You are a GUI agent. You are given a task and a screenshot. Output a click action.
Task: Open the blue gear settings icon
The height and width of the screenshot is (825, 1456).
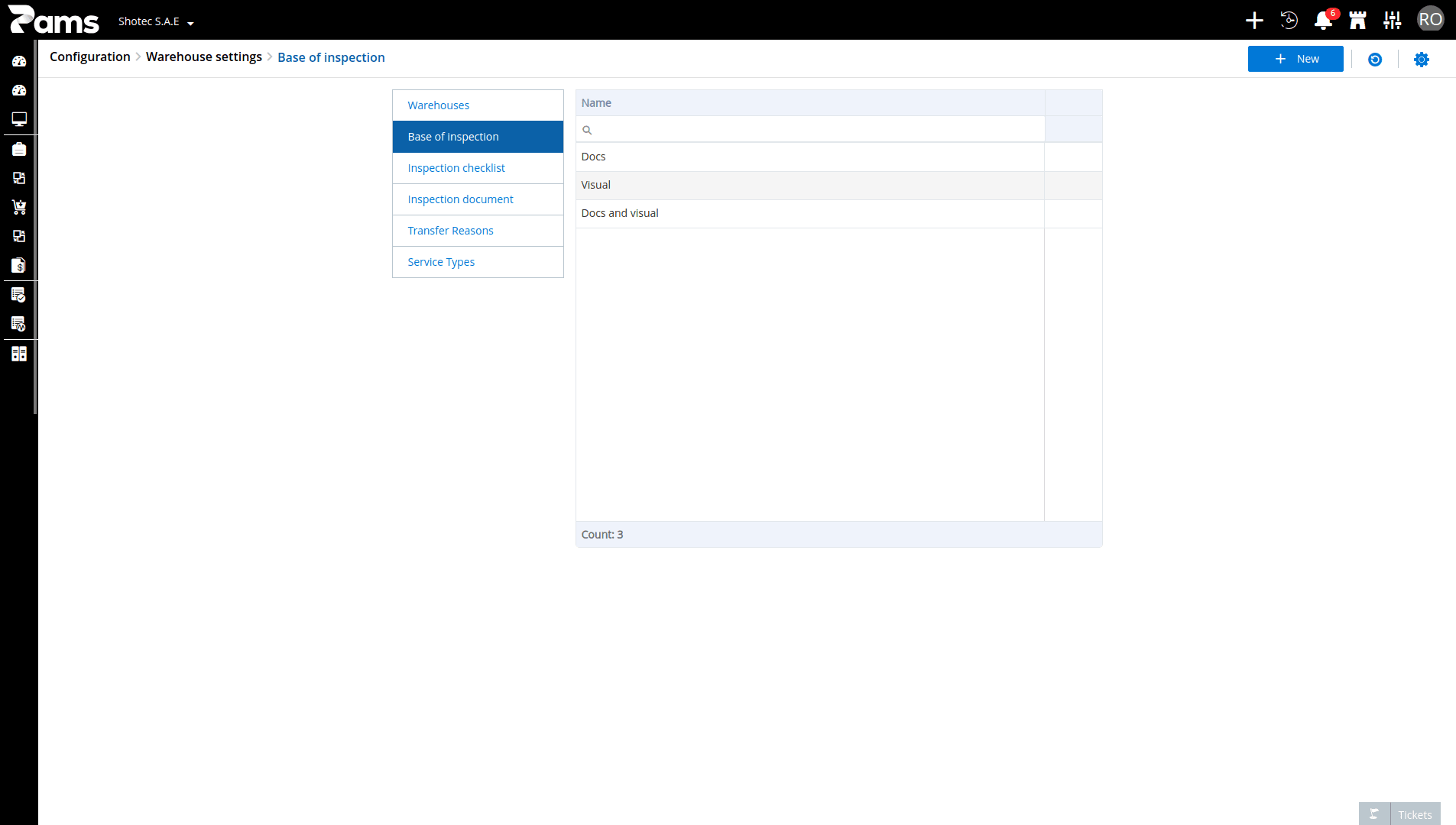[1422, 60]
